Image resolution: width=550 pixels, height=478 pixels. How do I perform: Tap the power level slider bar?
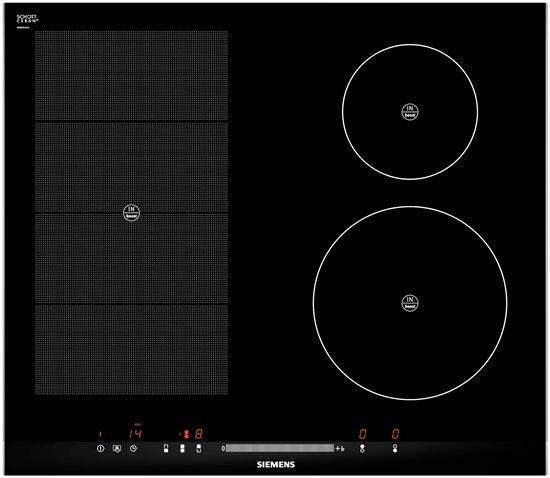click(280, 448)
